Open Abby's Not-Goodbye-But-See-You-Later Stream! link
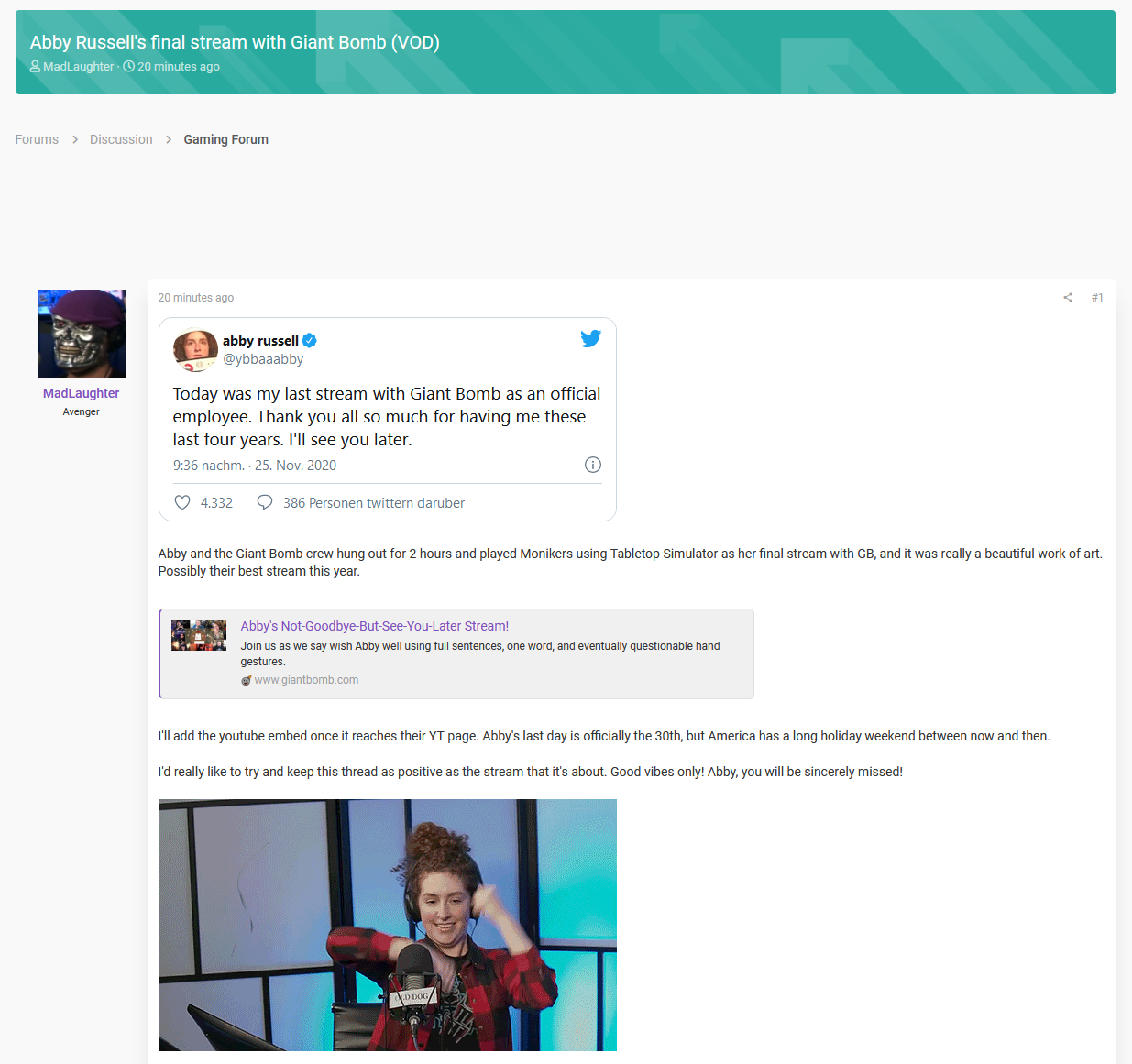The height and width of the screenshot is (1064, 1132). [x=375, y=626]
